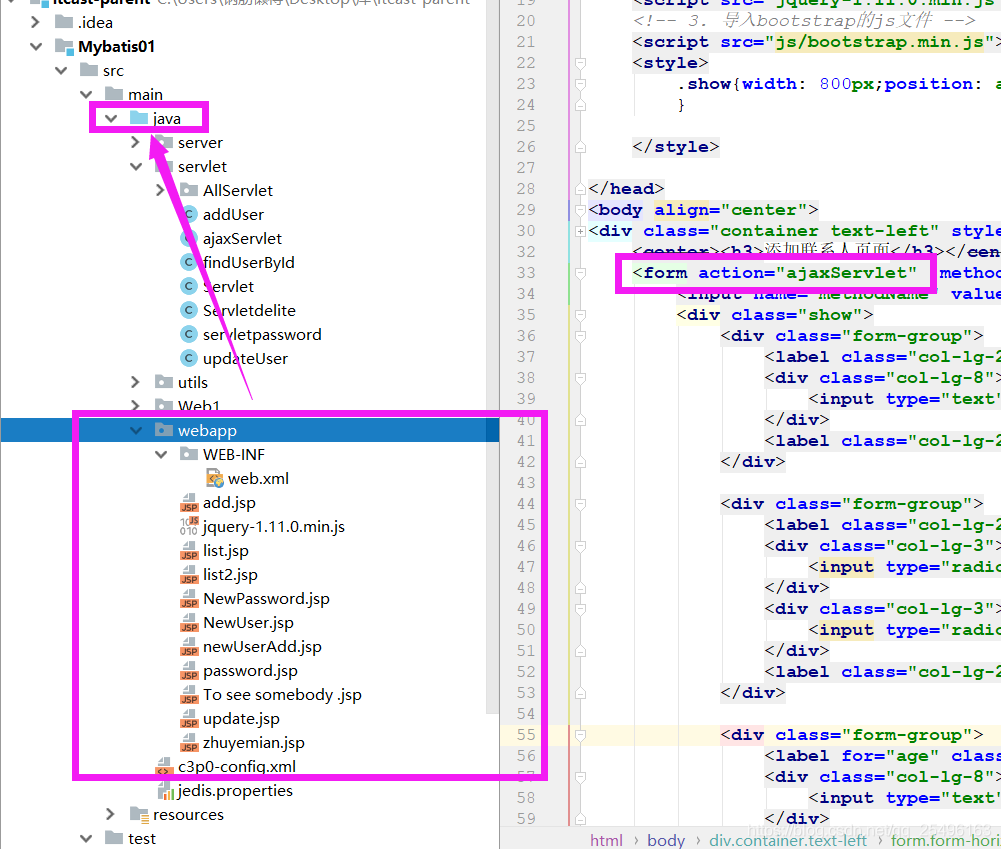Expand the utils package chevron

coord(135,382)
